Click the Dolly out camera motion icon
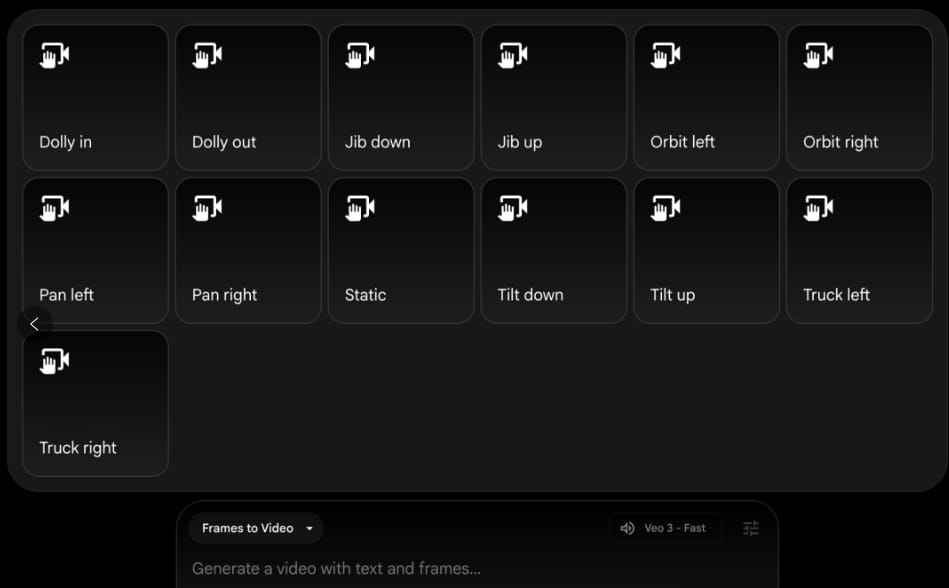The image size is (949, 588). [x=207, y=55]
